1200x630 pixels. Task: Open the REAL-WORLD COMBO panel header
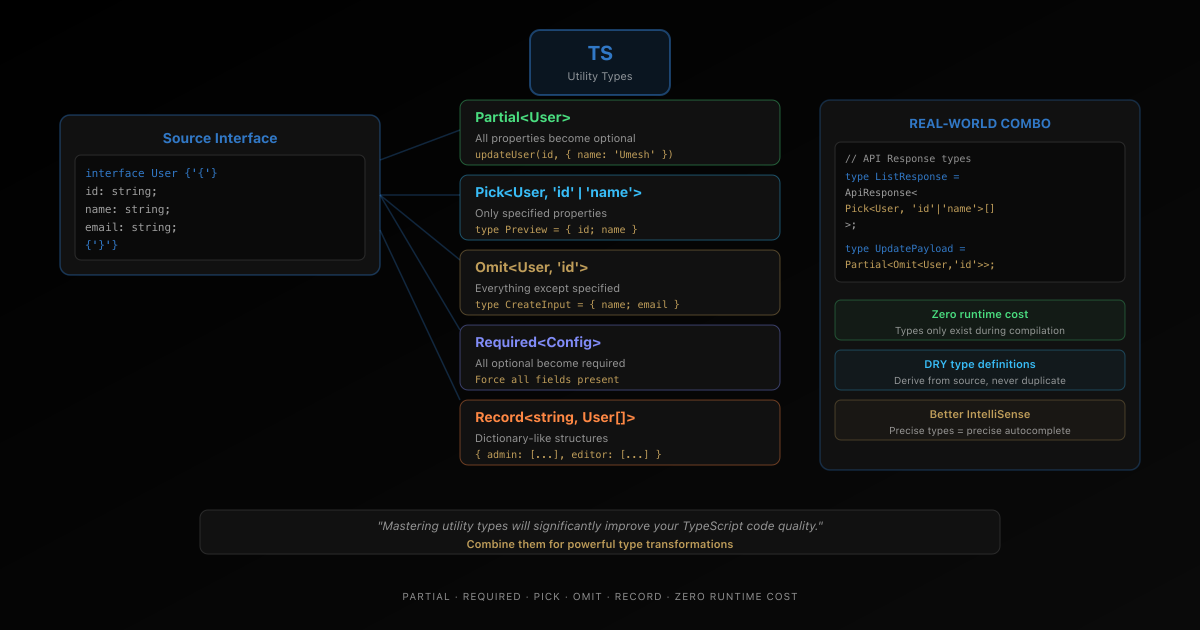(979, 123)
